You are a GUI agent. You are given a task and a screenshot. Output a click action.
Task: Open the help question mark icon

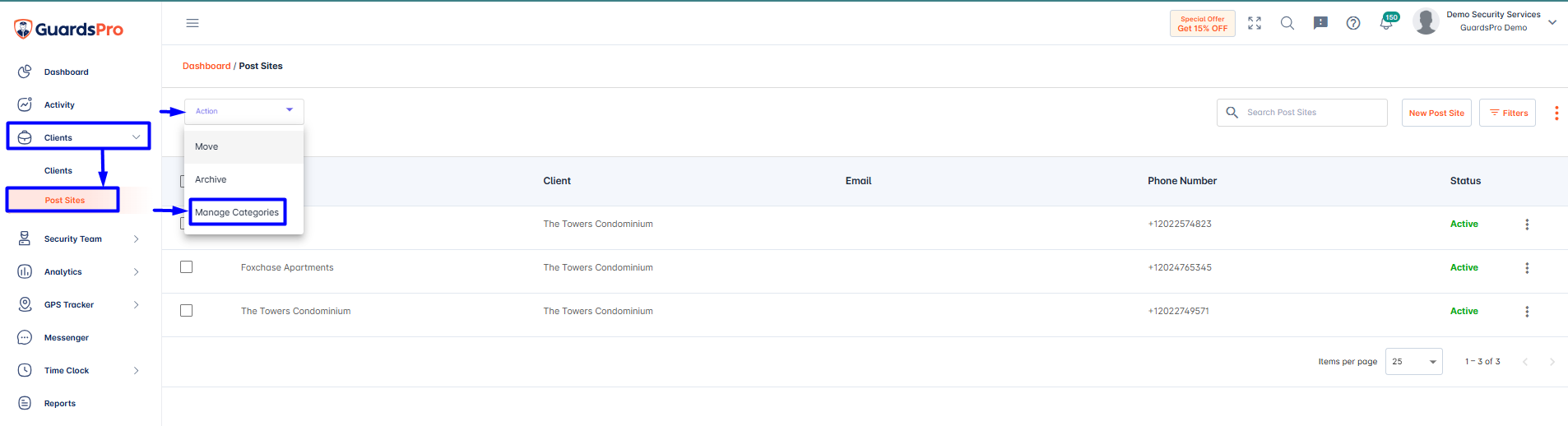click(1353, 23)
